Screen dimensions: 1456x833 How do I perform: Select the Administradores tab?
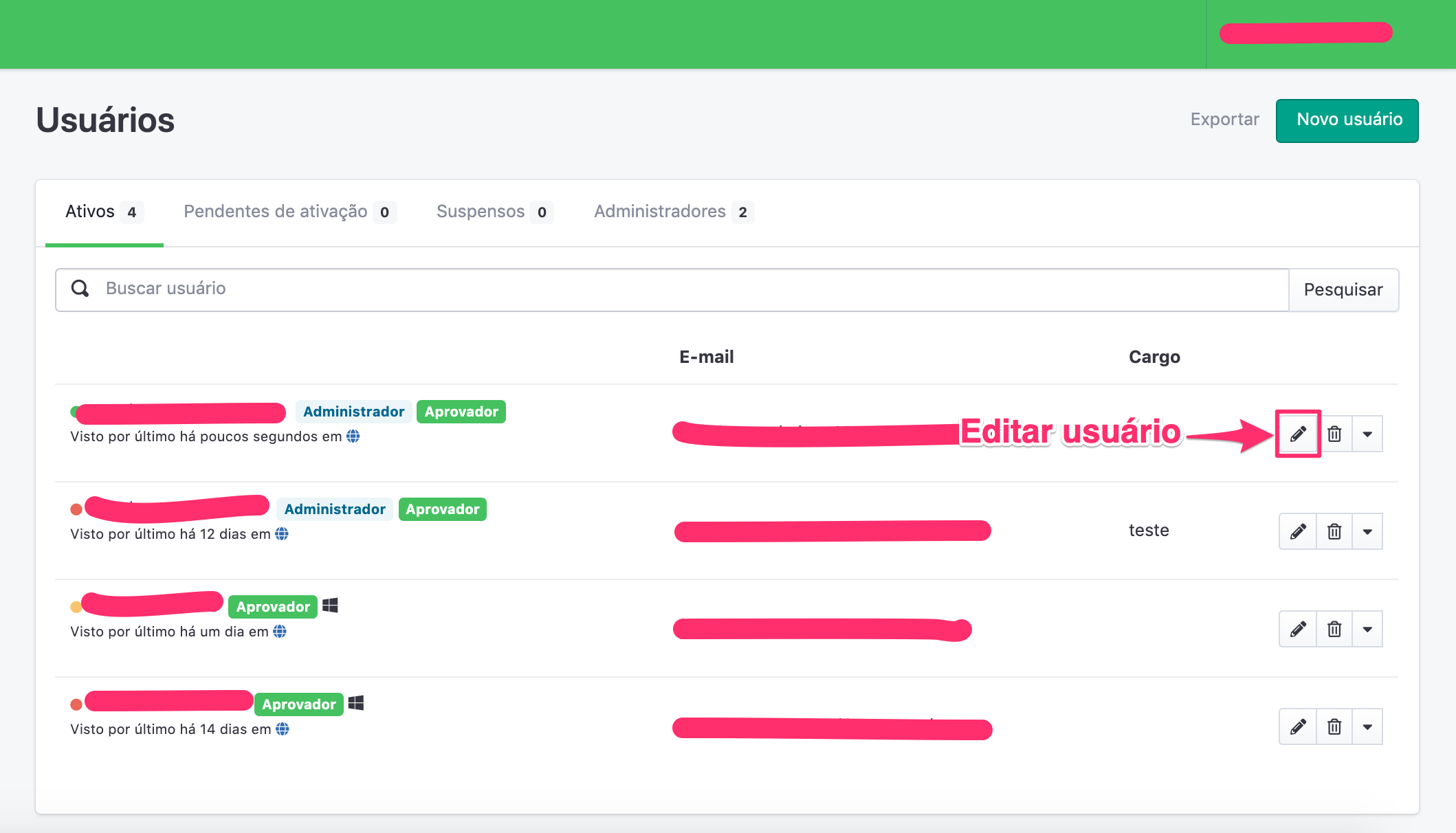674,212
